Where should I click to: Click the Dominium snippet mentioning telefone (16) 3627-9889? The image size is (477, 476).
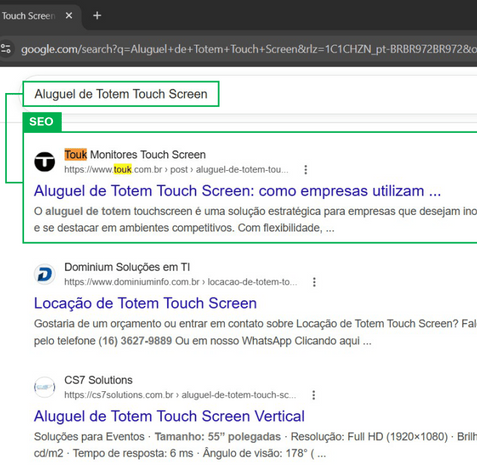pos(255,332)
